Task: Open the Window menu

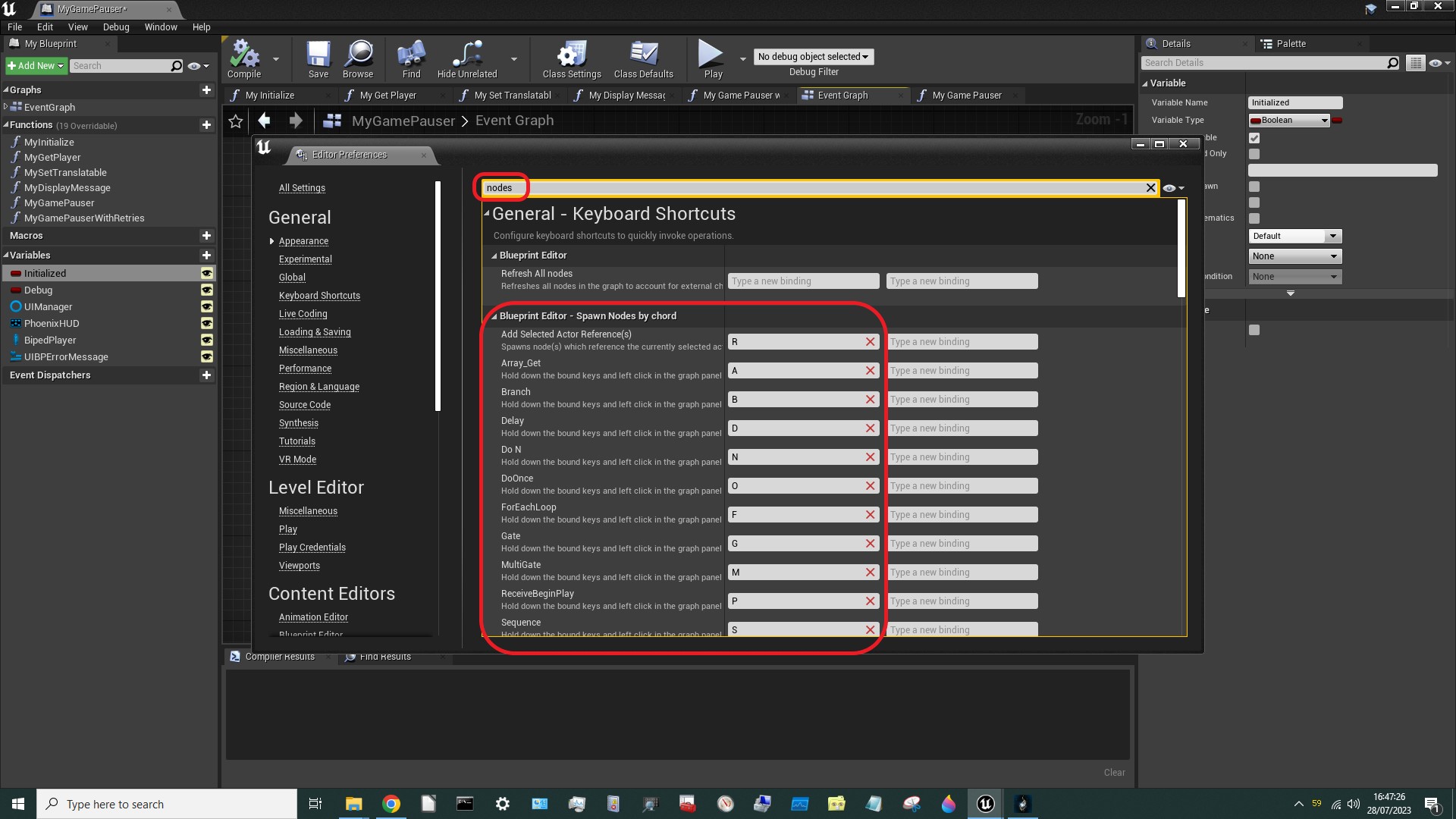Action: [x=161, y=27]
